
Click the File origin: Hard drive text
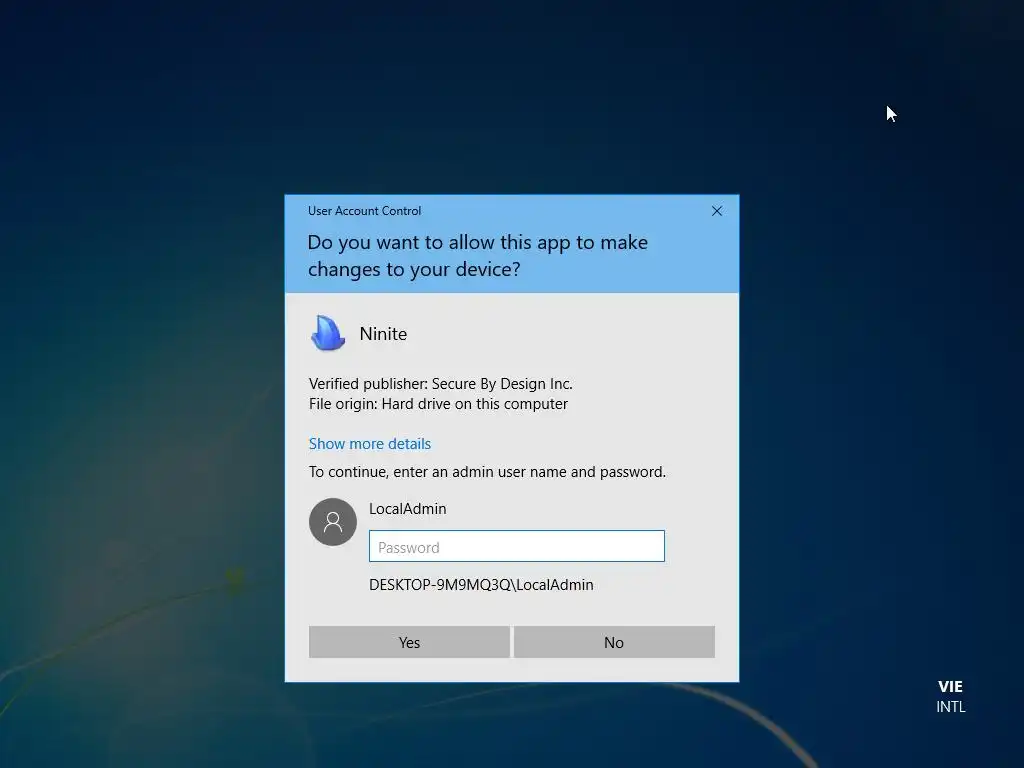click(x=438, y=404)
